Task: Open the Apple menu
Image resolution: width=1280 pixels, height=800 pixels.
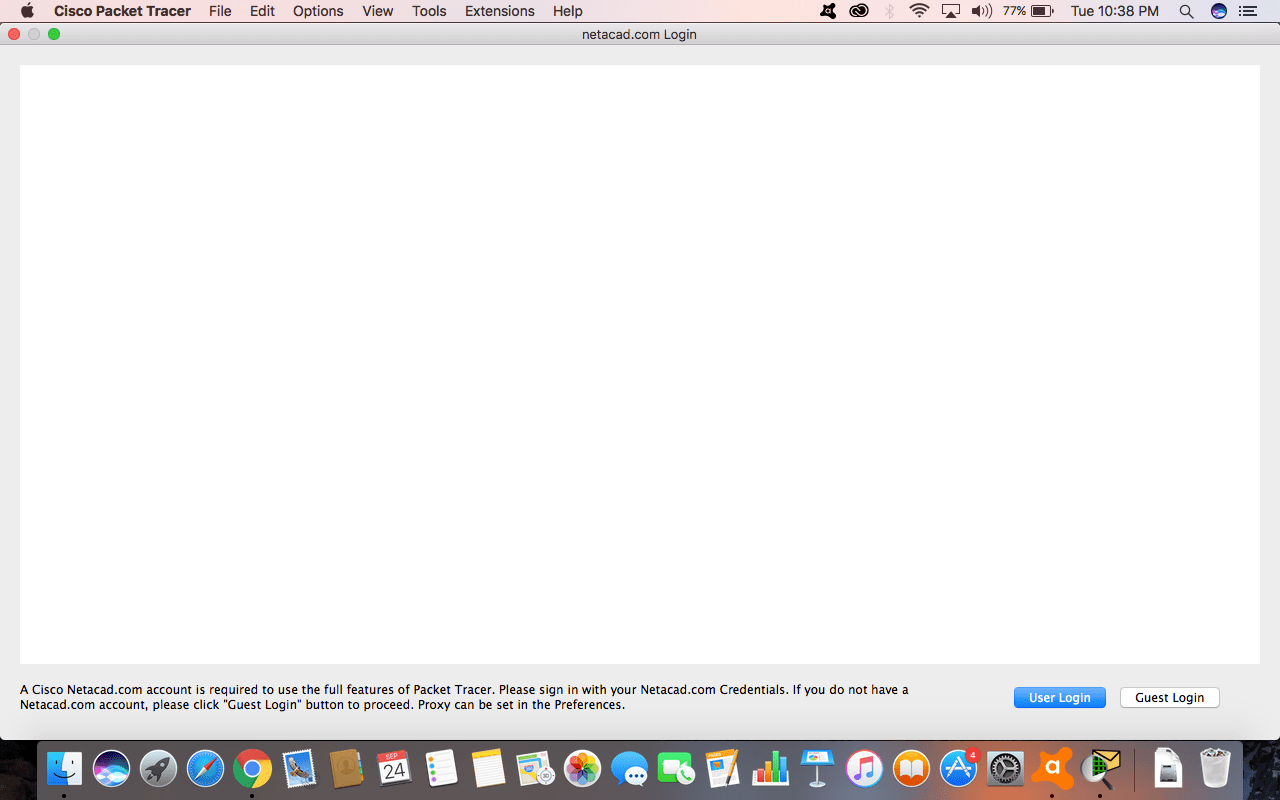Action: coord(27,11)
